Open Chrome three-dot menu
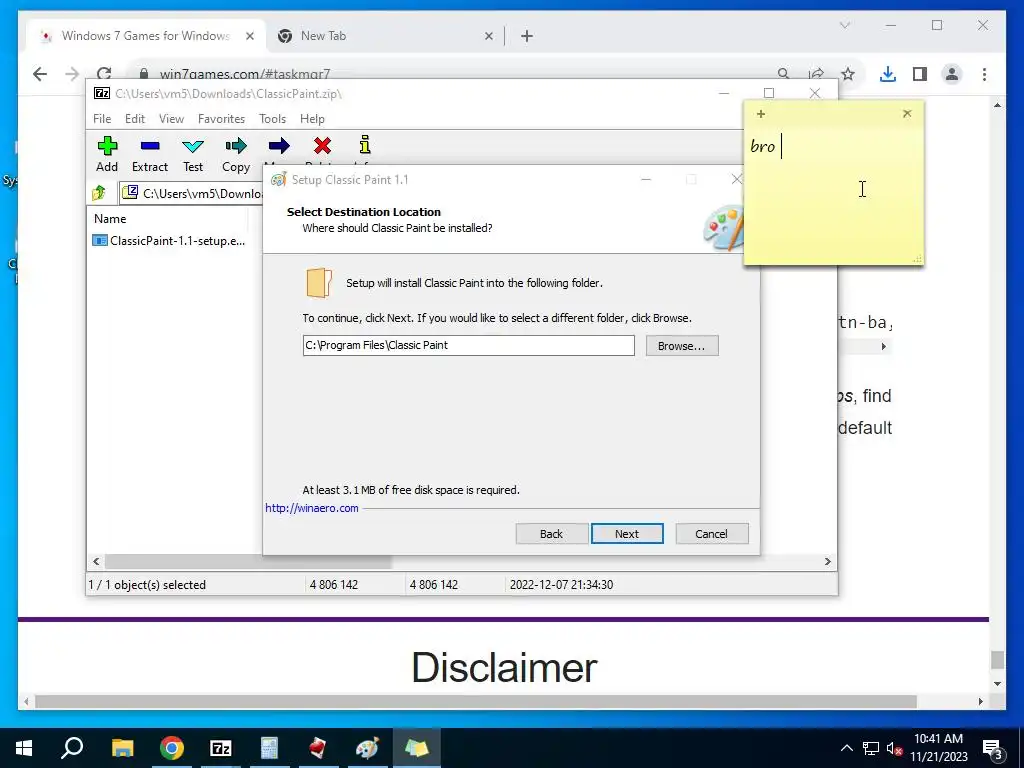 (984, 74)
